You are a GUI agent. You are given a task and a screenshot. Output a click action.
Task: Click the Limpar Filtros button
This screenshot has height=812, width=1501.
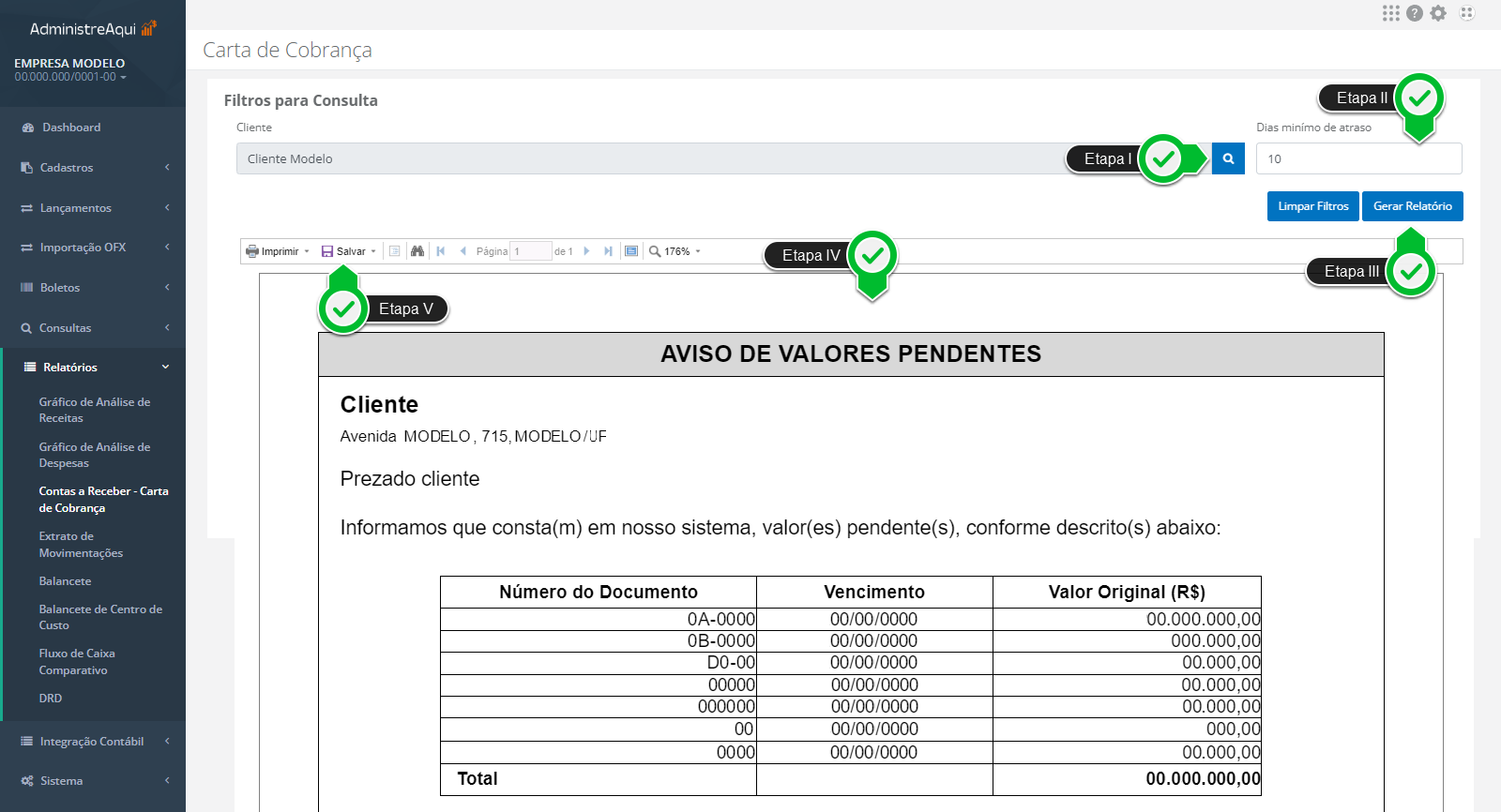1312,206
